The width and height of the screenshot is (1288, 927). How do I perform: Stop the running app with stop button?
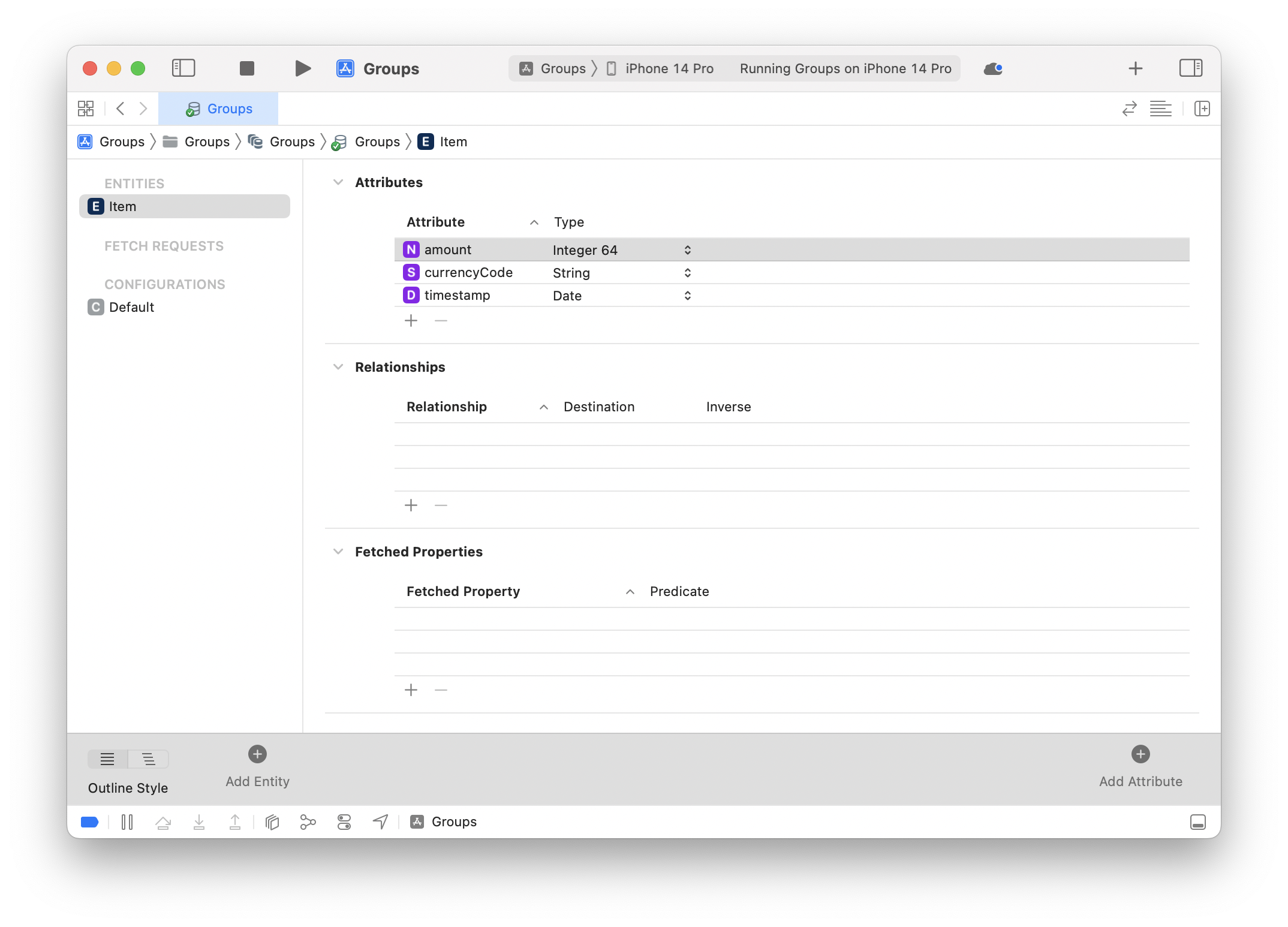click(246, 68)
